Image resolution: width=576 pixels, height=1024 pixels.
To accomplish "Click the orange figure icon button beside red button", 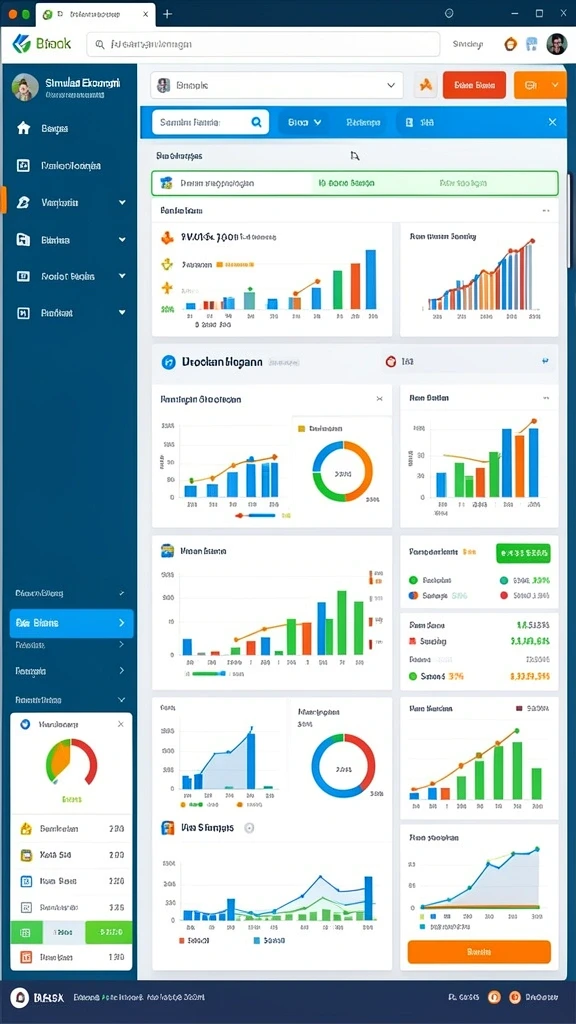I will tap(426, 85).
